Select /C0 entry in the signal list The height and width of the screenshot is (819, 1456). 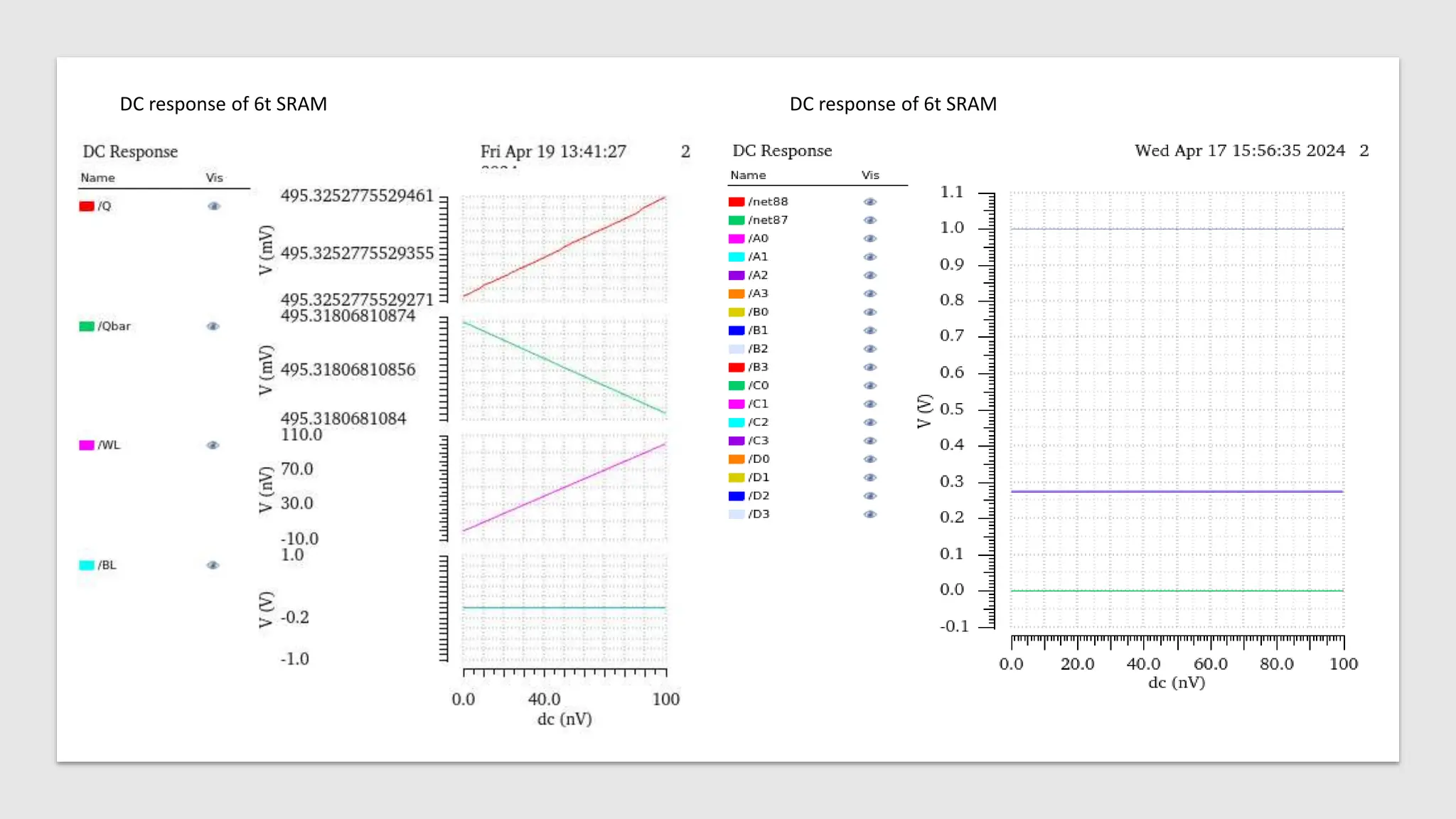[x=759, y=385]
